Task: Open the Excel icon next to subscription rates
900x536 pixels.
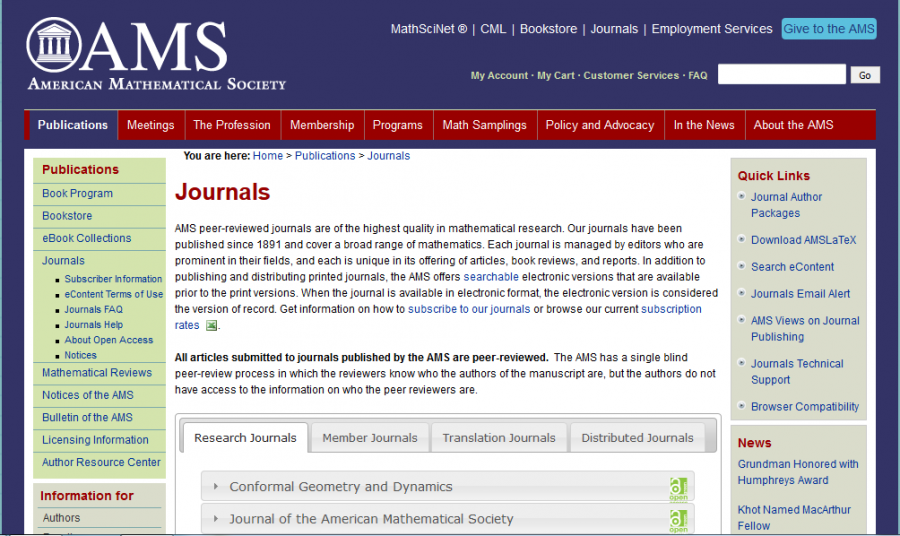Action: [x=211, y=325]
